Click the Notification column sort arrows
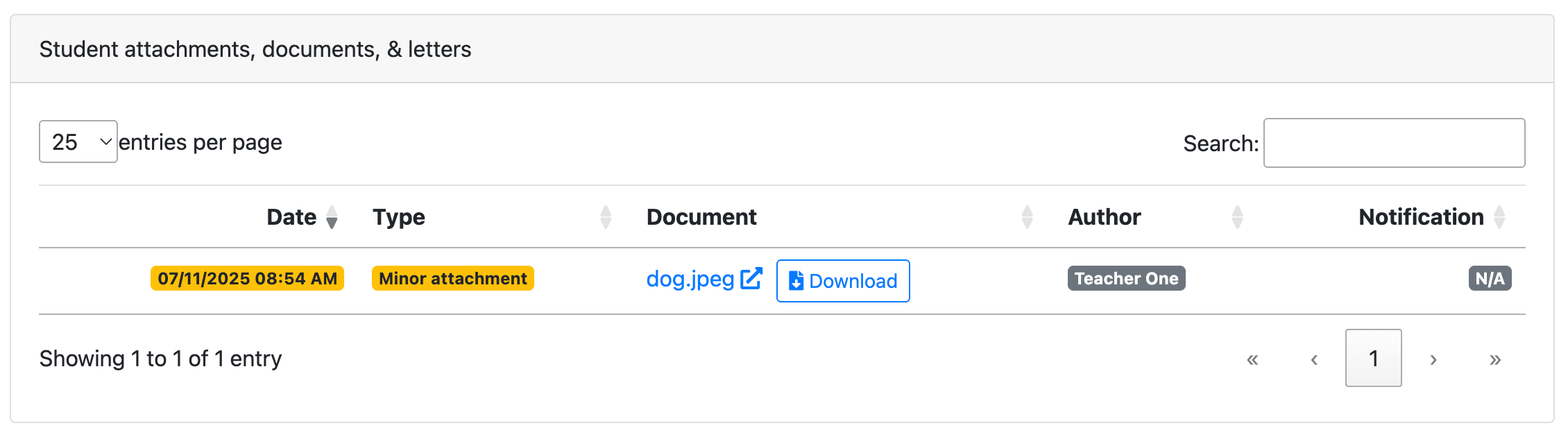This screenshot has width=1568, height=437. click(x=1499, y=217)
